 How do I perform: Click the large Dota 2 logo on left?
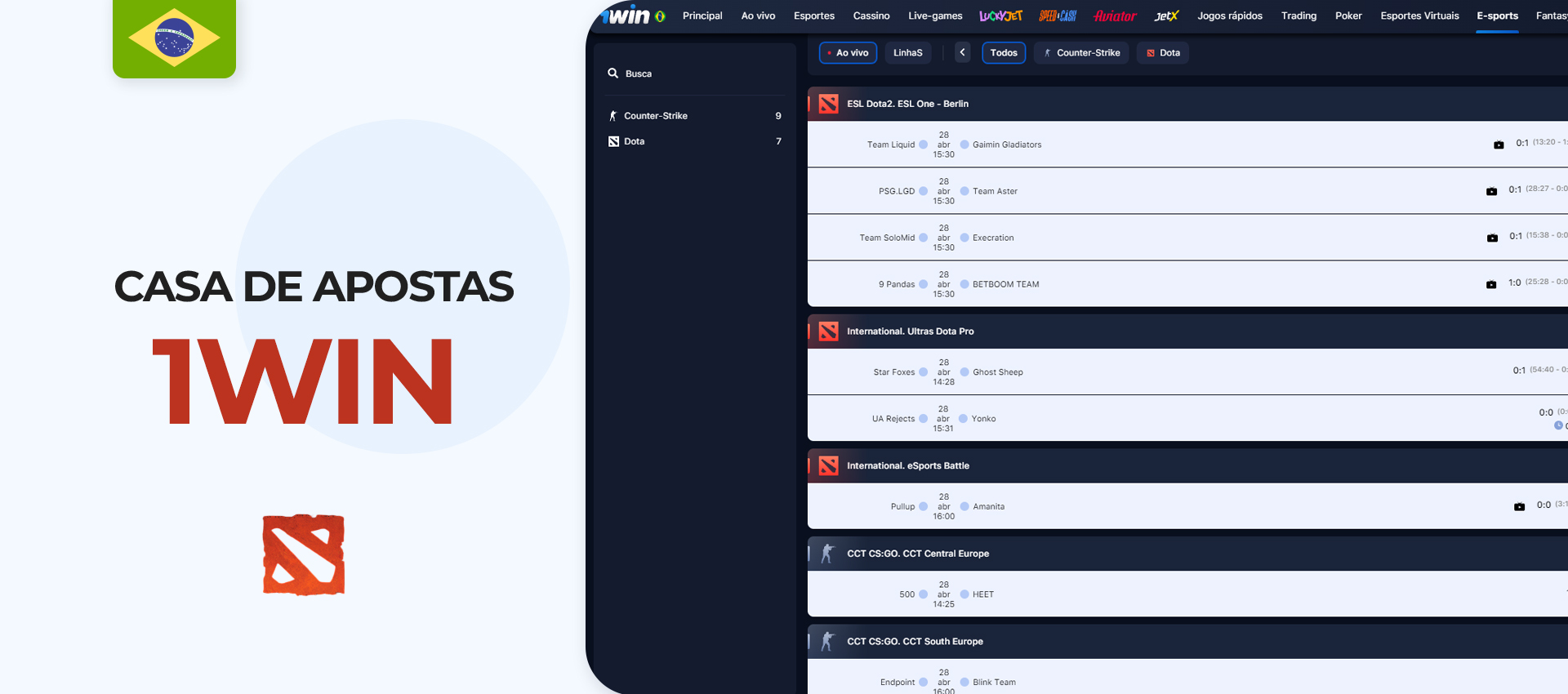(304, 555)
